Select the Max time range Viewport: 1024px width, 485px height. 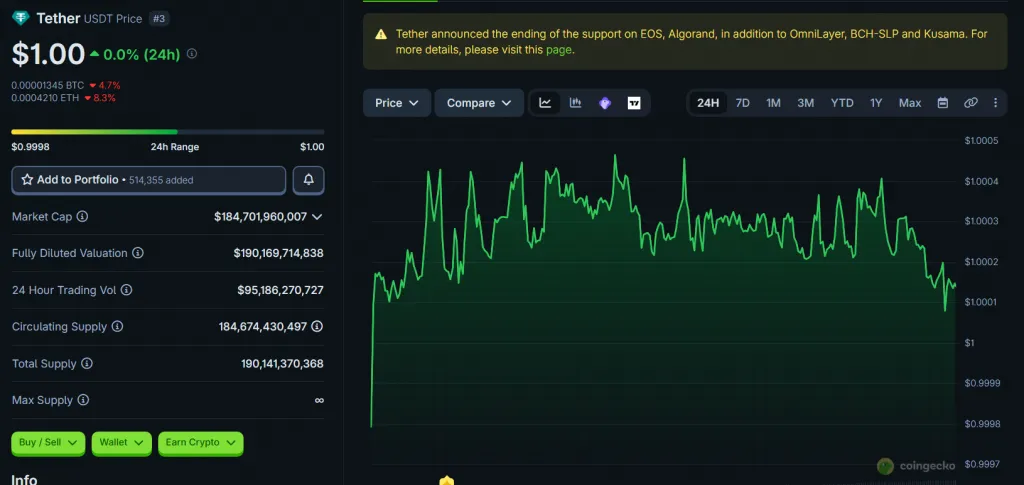click(x=910, y=102)
